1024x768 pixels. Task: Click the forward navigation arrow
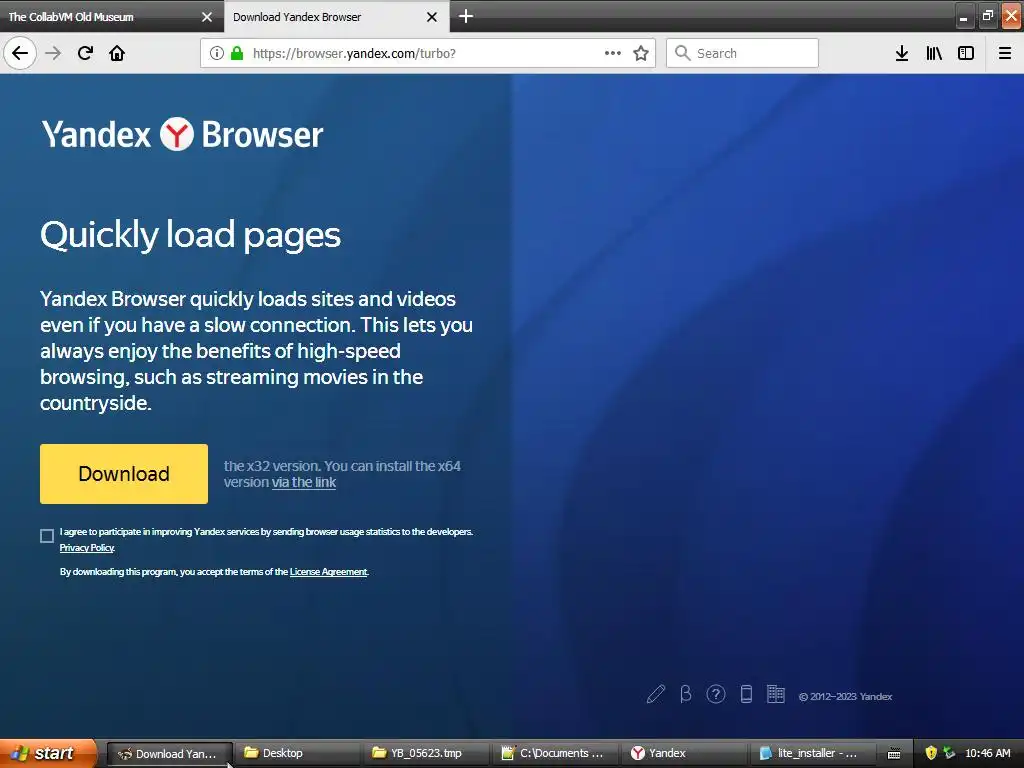[x=53, y=53]
